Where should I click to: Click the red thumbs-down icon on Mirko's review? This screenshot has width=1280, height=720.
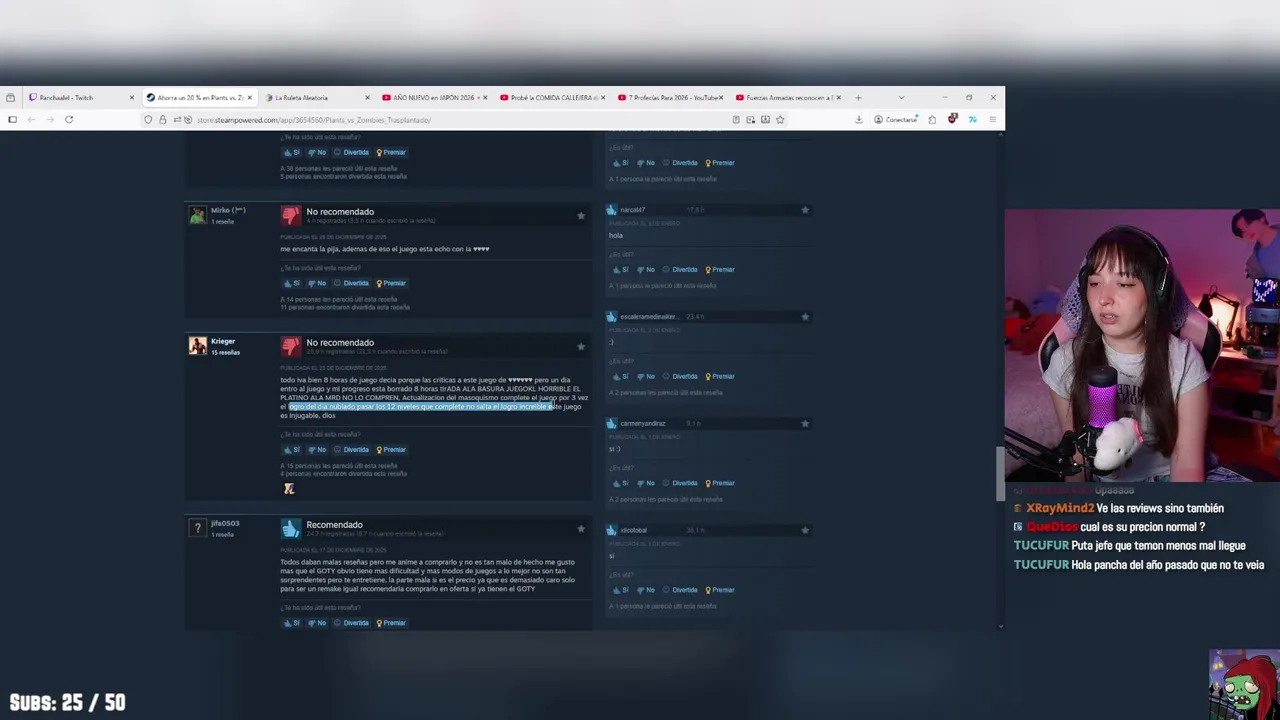click(x=290, y=215)
